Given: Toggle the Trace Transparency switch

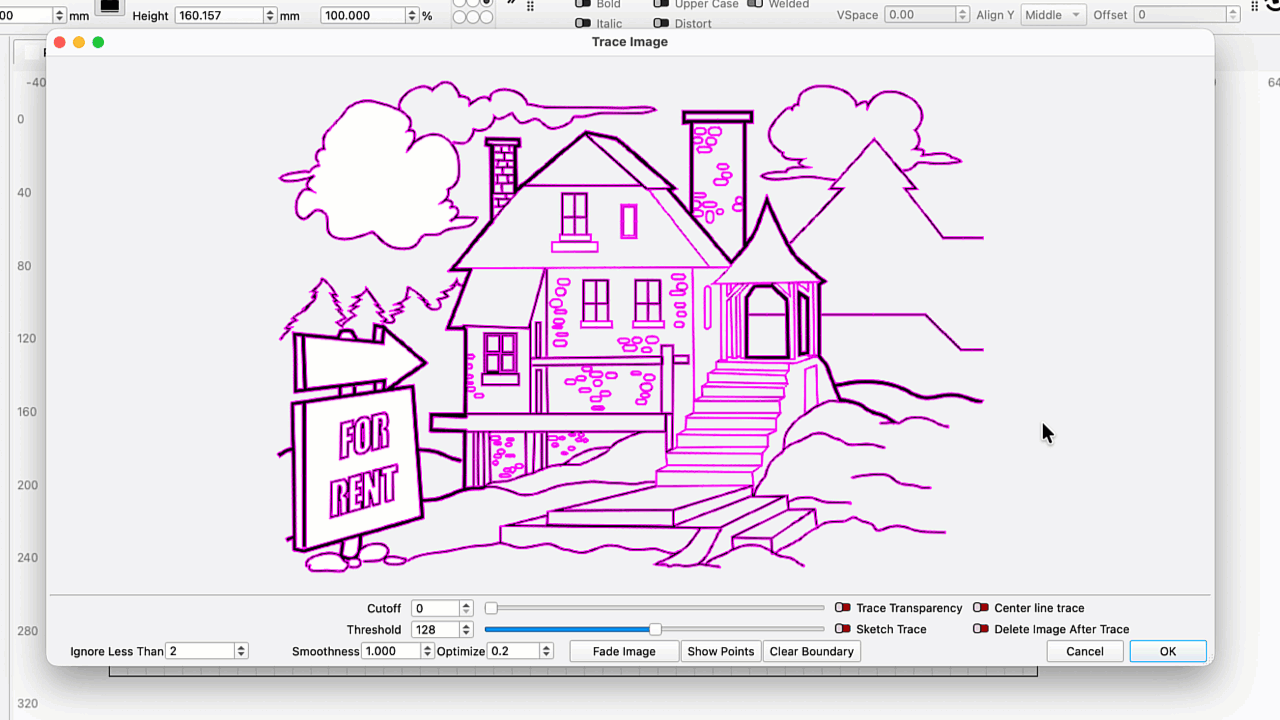Looking at the screenshot, I should tap(843, 608).
